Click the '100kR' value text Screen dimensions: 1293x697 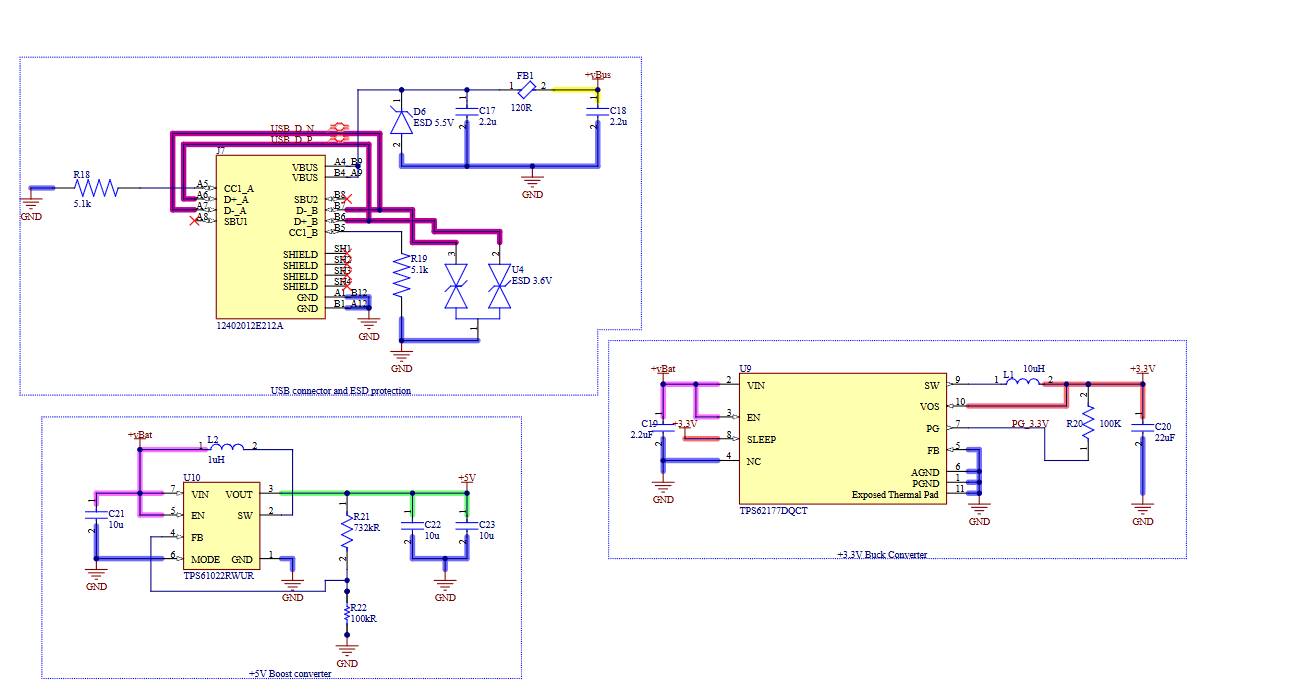364,619
